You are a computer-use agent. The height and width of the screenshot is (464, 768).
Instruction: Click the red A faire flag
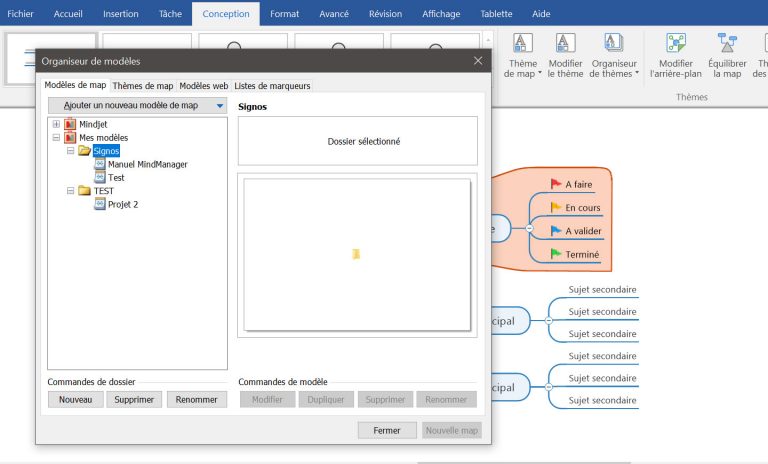pos(557,184)
